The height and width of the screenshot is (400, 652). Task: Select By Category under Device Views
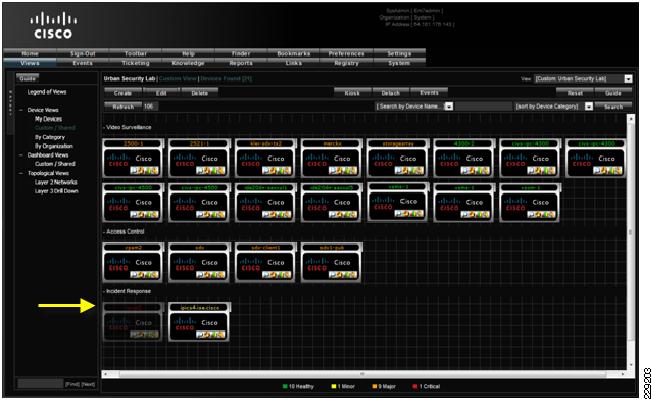[50, 137]
